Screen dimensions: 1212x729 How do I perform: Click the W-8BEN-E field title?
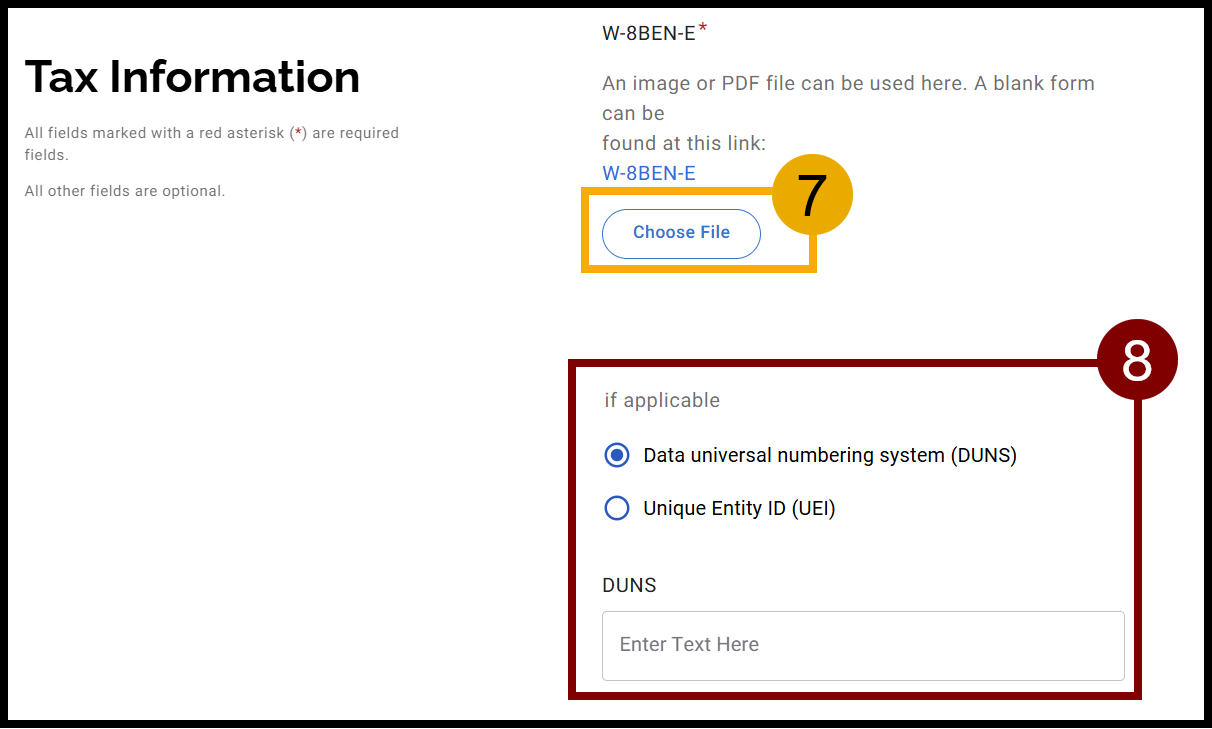click(x=647, y=31)
